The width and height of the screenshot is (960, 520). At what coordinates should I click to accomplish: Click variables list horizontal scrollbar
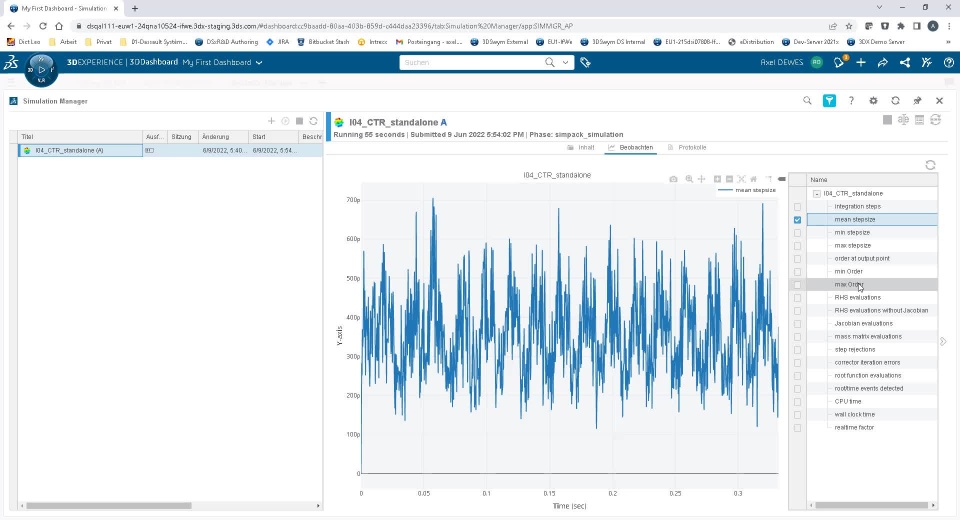pyautogui.click(x=872, y=505)
